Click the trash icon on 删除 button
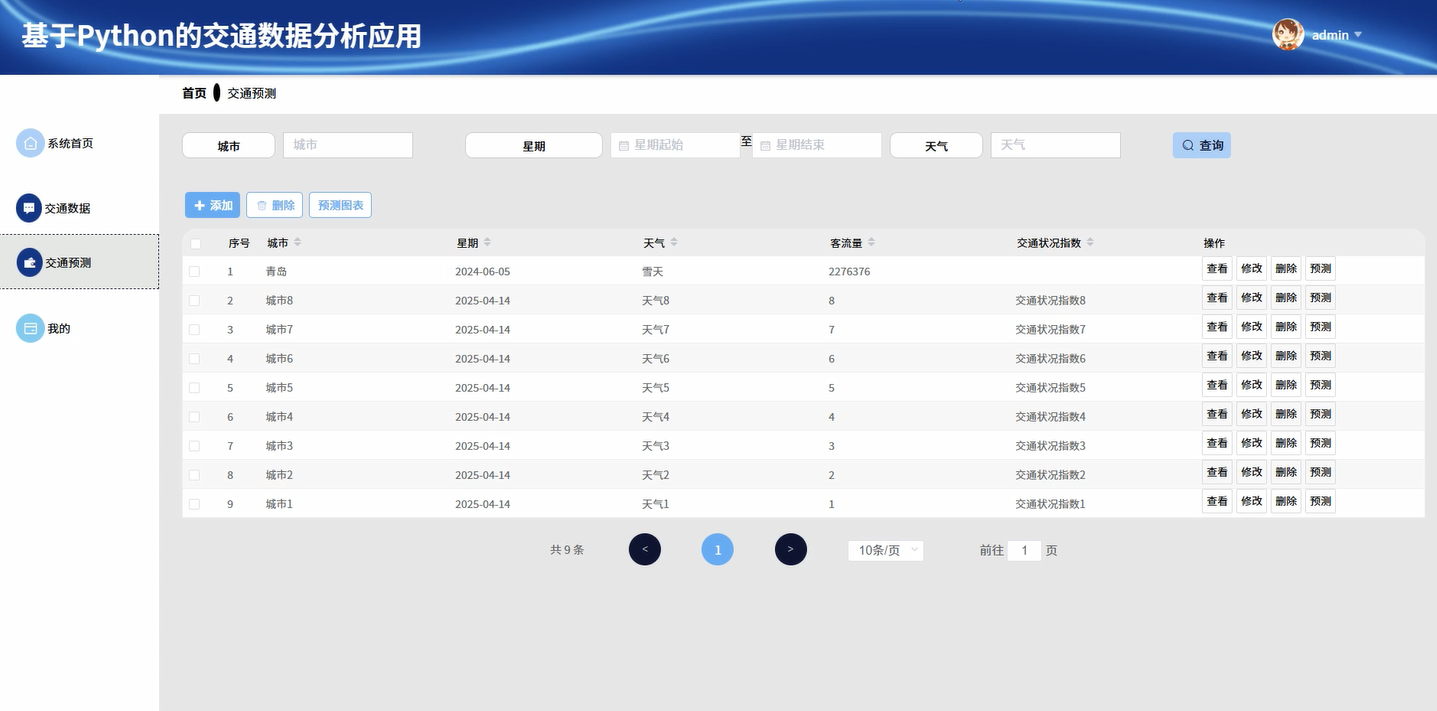 tap(262, 204)
